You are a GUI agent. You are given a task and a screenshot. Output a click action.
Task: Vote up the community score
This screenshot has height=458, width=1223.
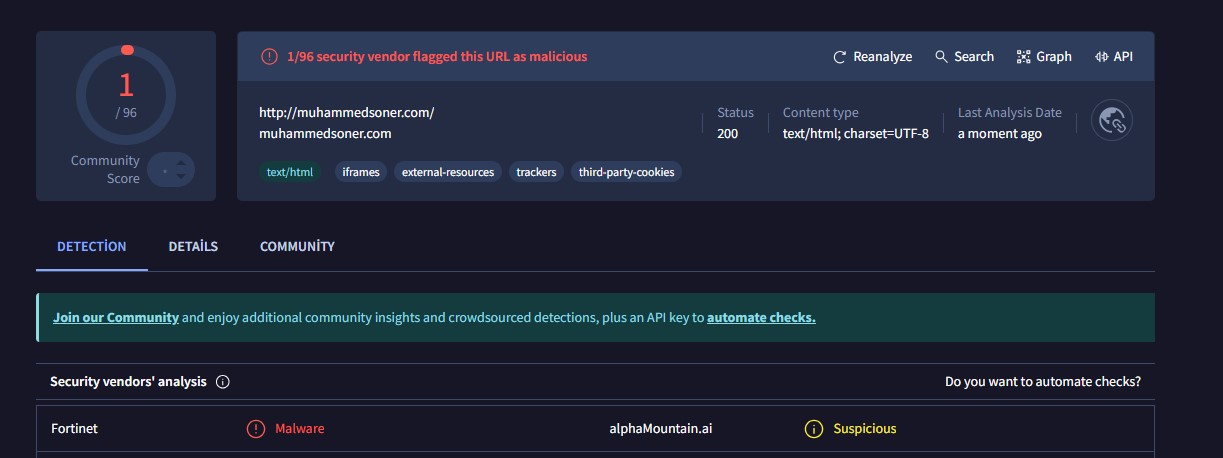tap(180, 163)
